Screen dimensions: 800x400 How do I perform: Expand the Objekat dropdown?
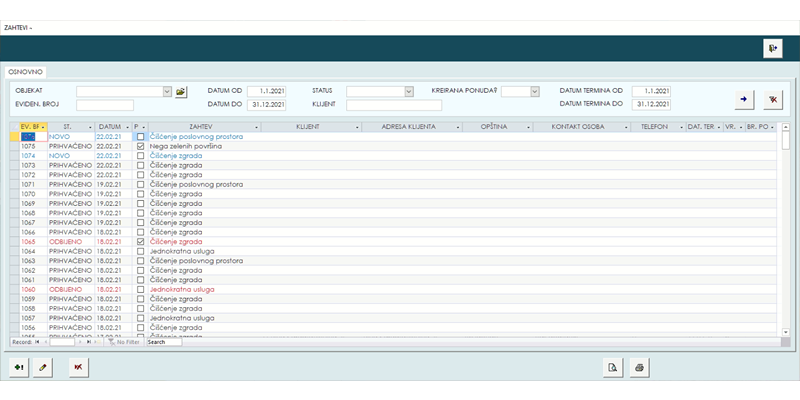[x=167, y=91]
